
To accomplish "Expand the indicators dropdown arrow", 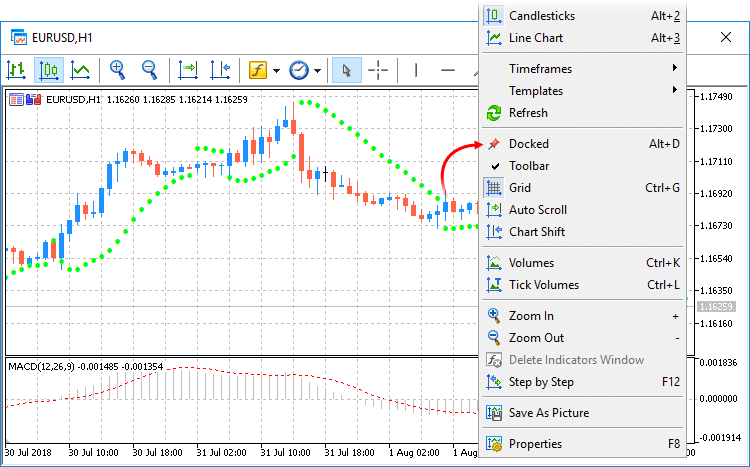I will point(276,71).
